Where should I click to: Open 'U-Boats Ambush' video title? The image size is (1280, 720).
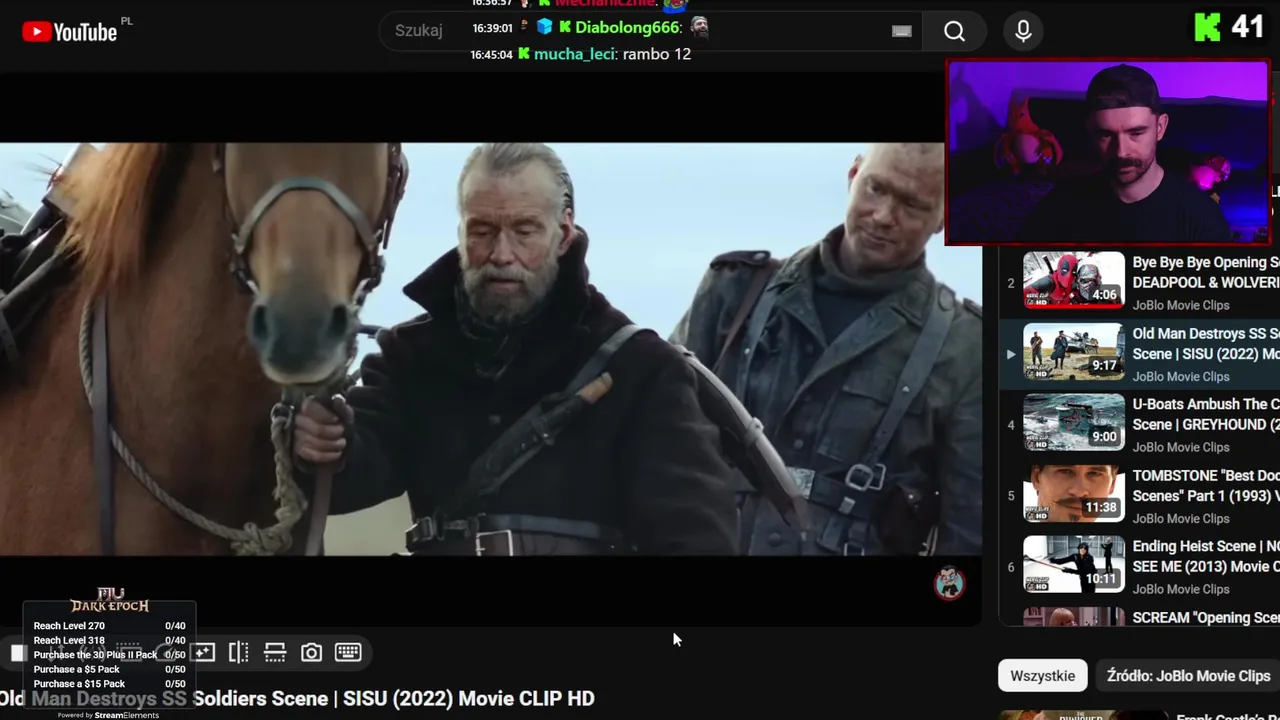pyautogui.click(x=1206, y=414)
